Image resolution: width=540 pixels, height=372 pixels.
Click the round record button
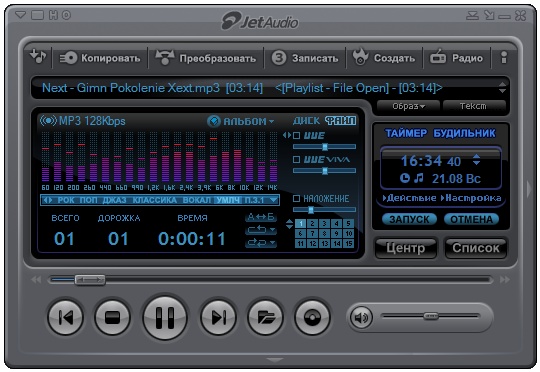coord(312,317)
